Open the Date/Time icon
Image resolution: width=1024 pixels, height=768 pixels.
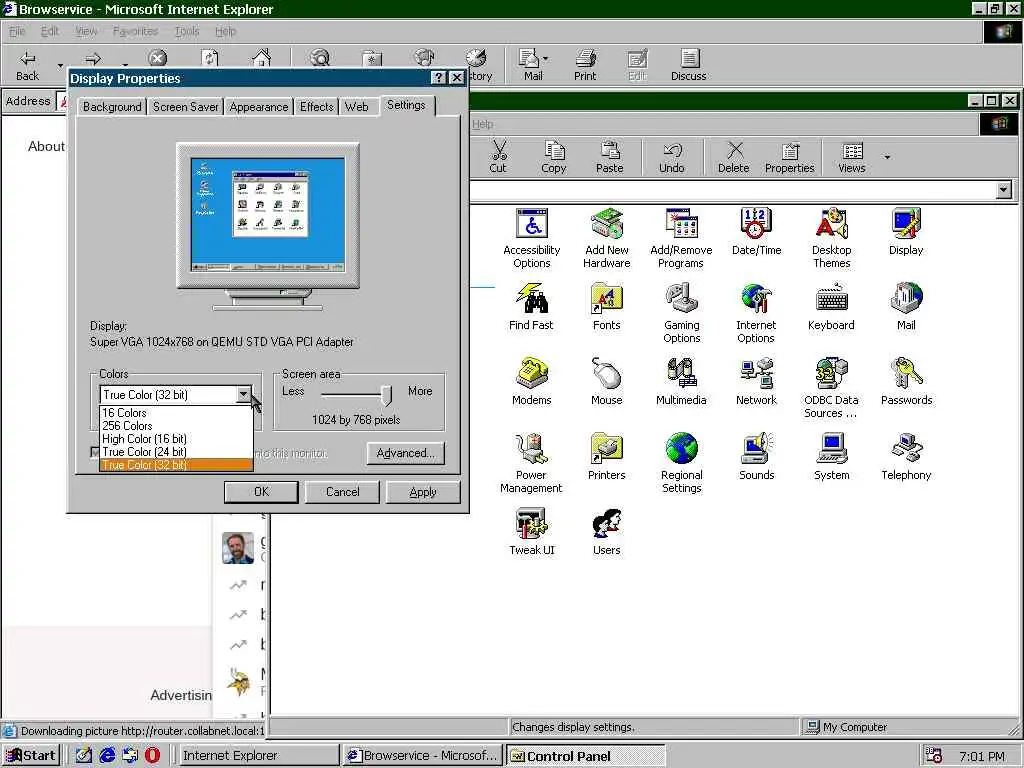756,231
